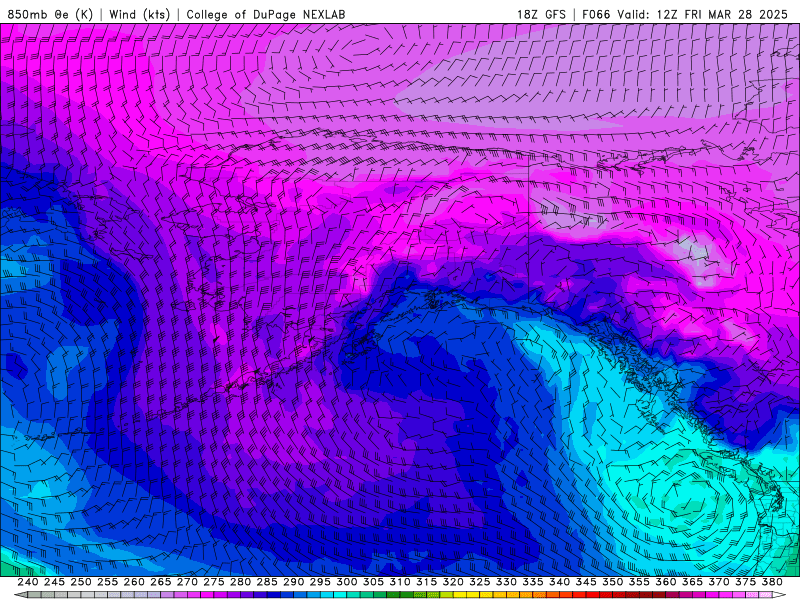Click the 275 value on the color scale

pyautogui.click(x=214, y=582)
